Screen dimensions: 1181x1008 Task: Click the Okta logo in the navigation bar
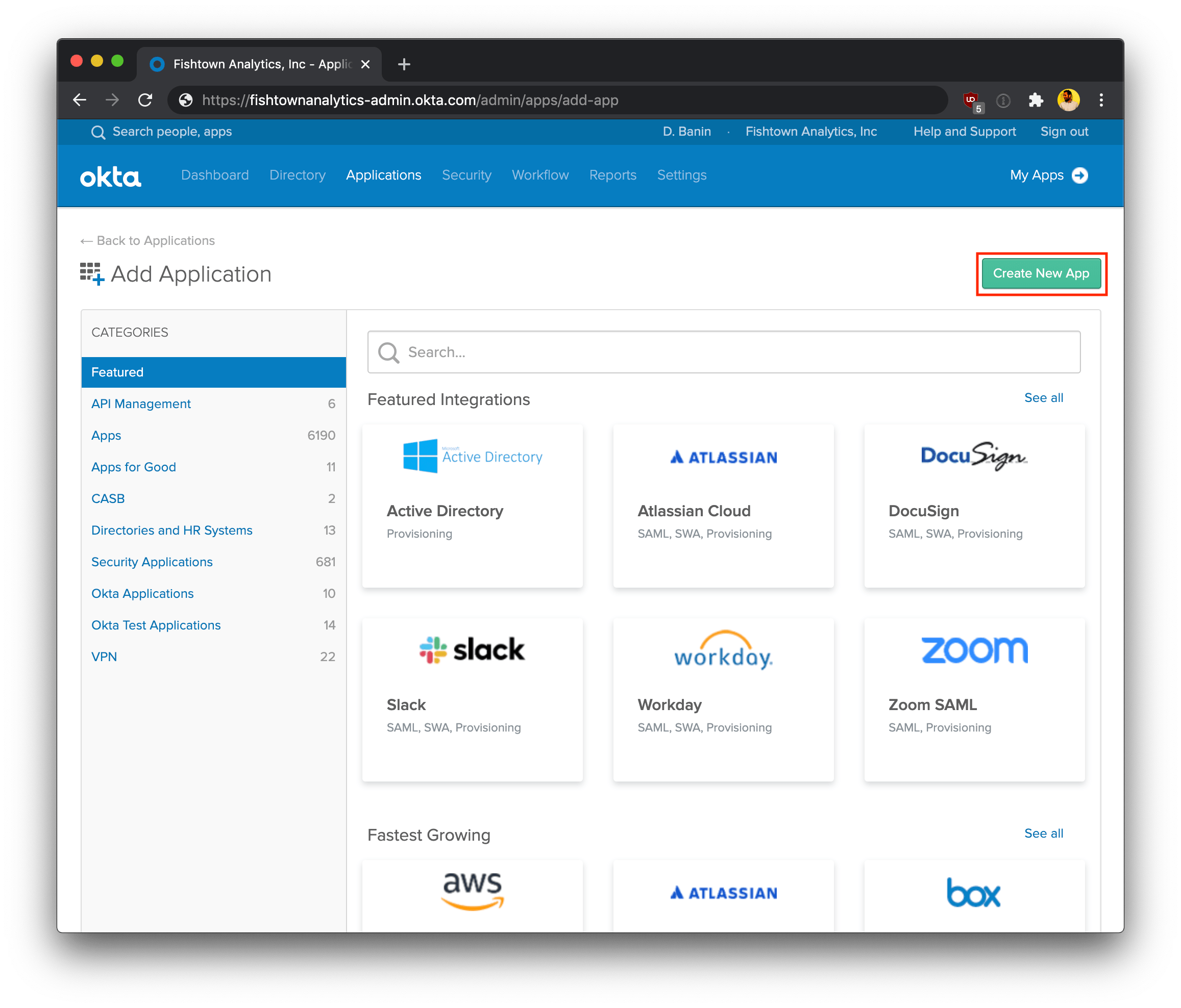coord(110,176)
